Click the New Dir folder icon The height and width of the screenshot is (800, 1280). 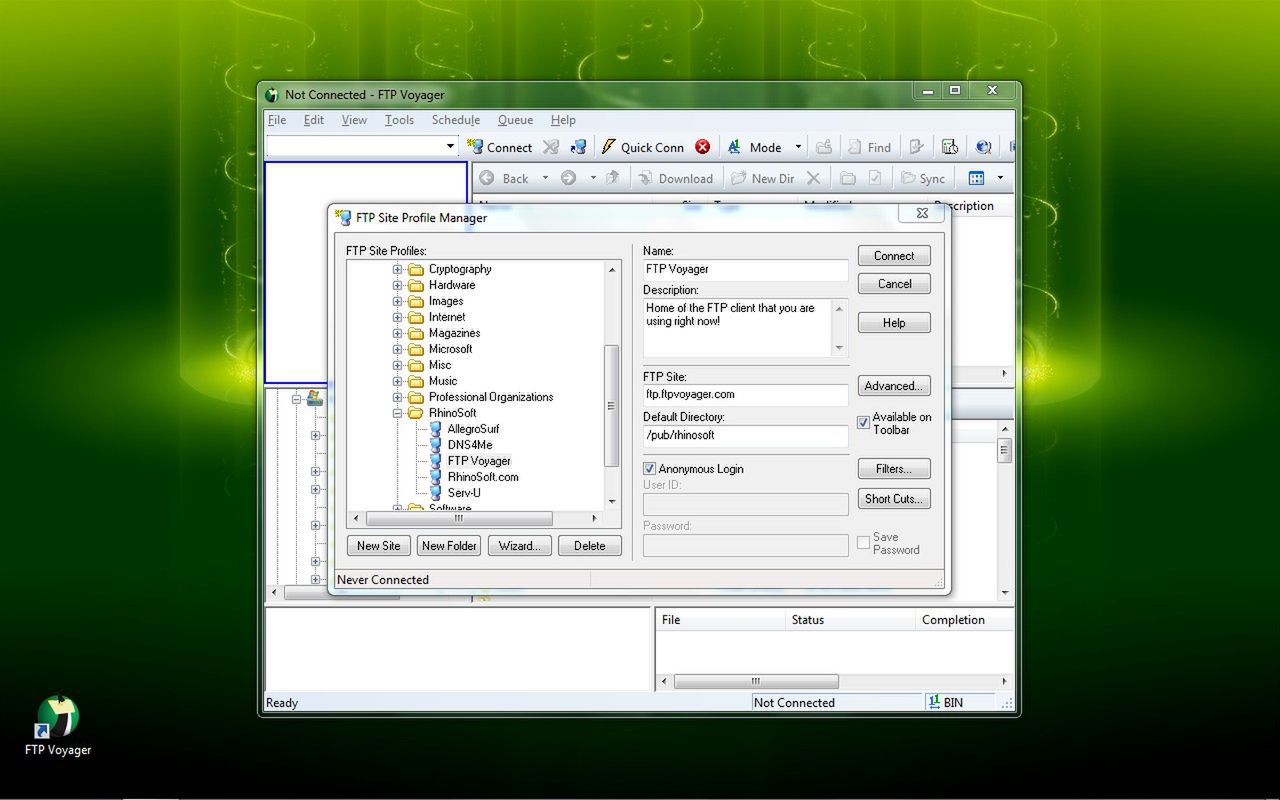click(739, 178)
